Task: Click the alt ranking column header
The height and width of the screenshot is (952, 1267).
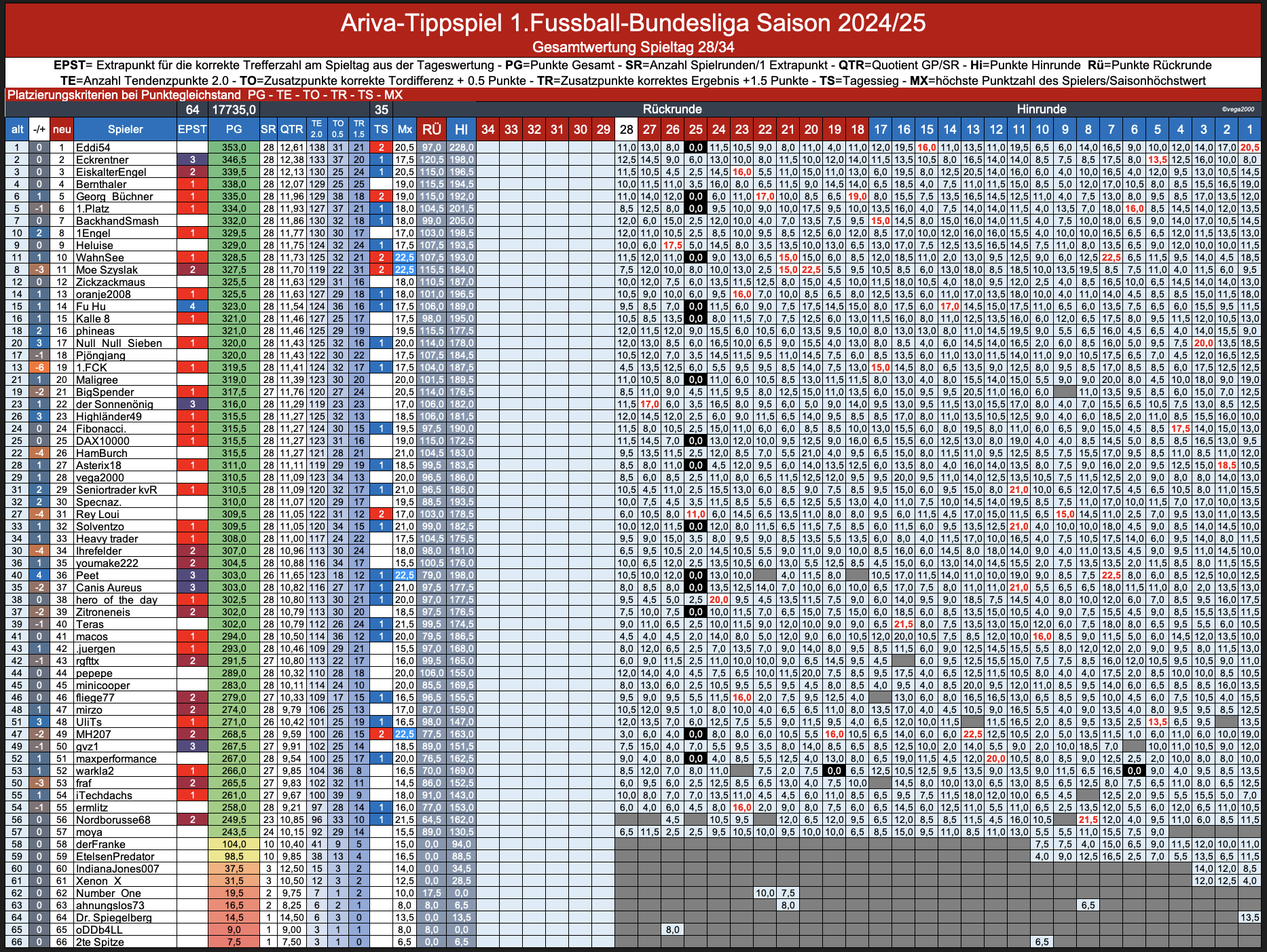Action: point(17,129)
